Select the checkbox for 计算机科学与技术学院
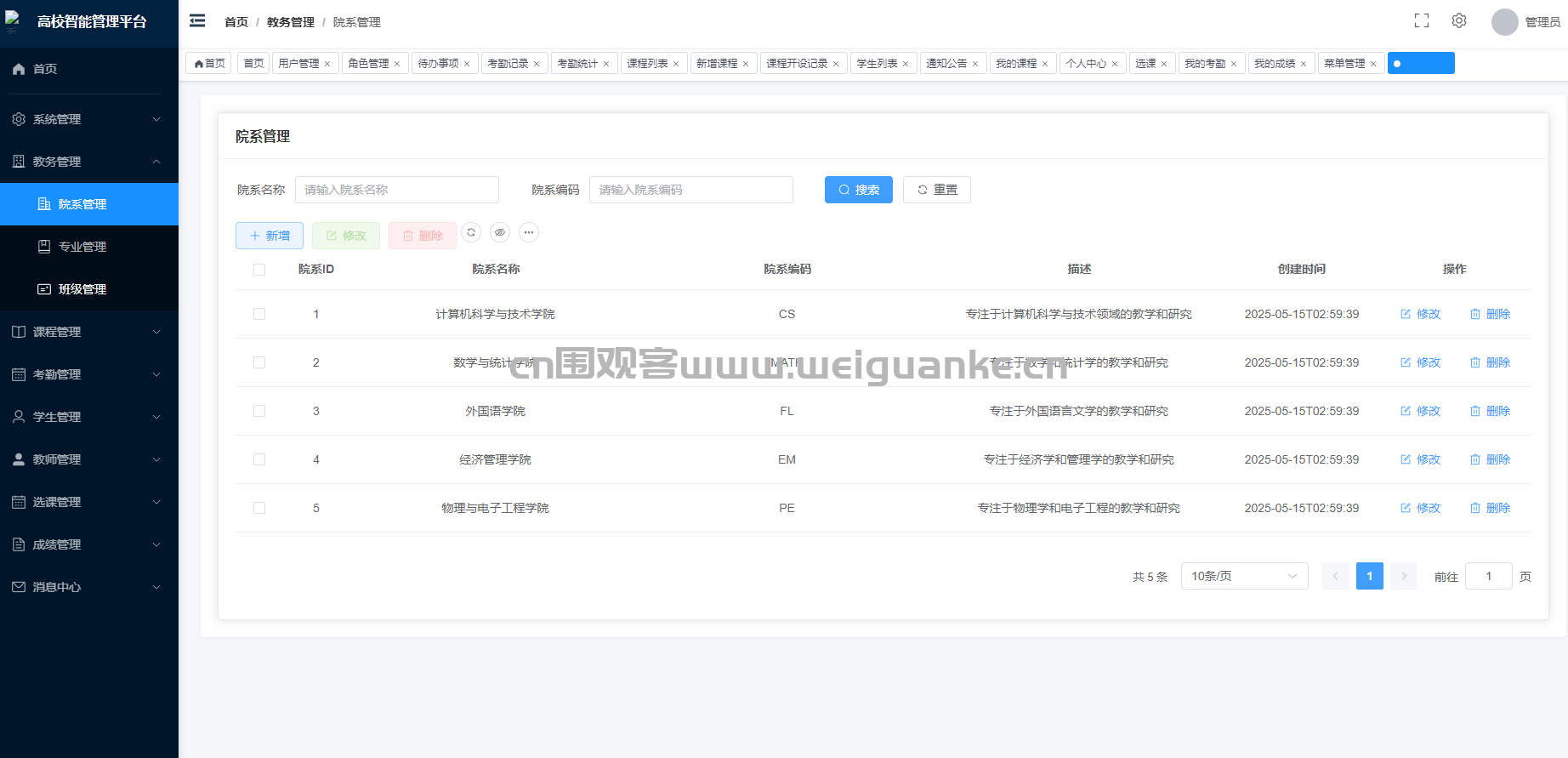The height and width of the screenshot is (758, 1568). point(259,314)
